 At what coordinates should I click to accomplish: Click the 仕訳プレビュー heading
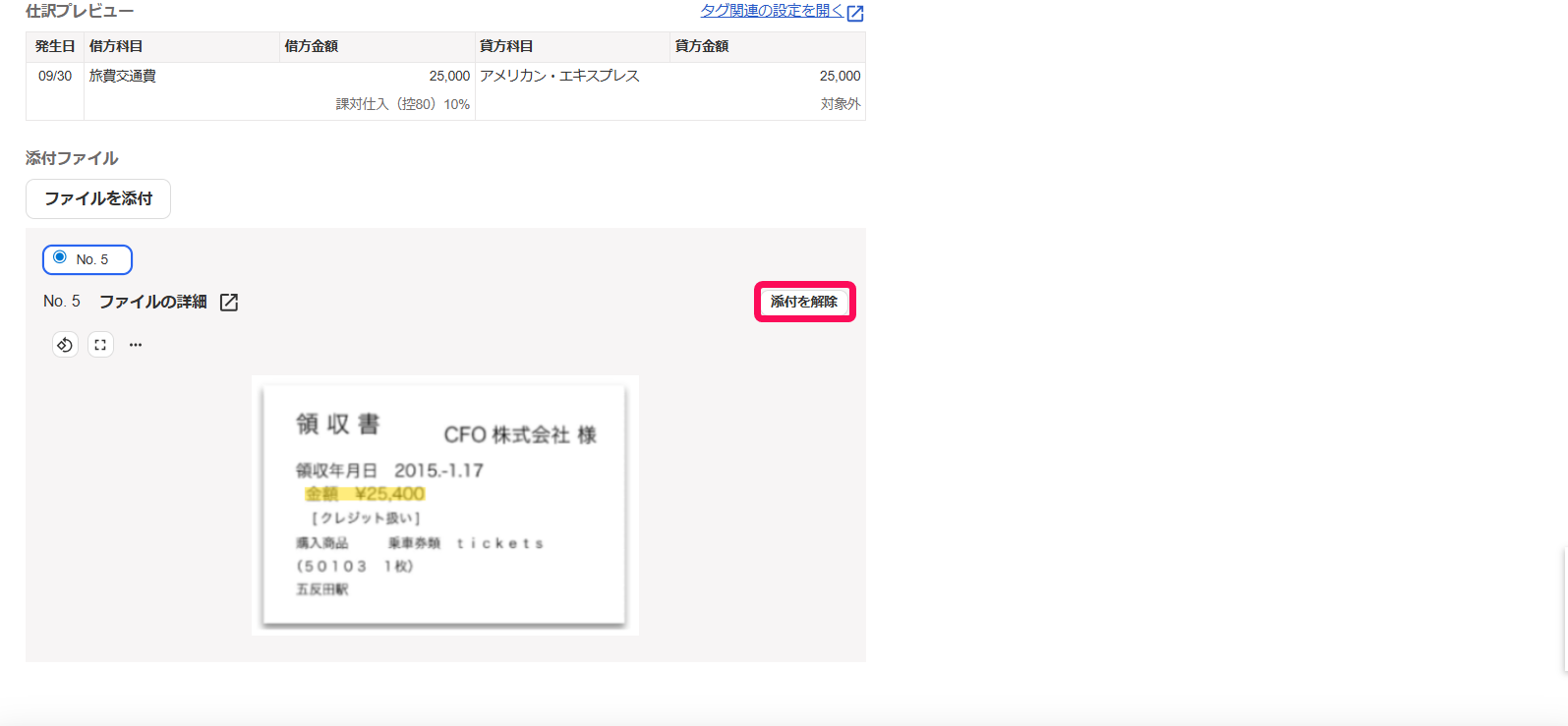(80, 11)
